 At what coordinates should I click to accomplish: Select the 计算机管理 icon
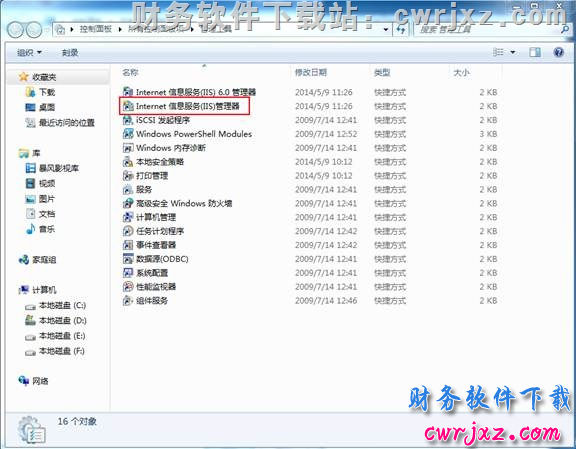(x=128, y=217)
